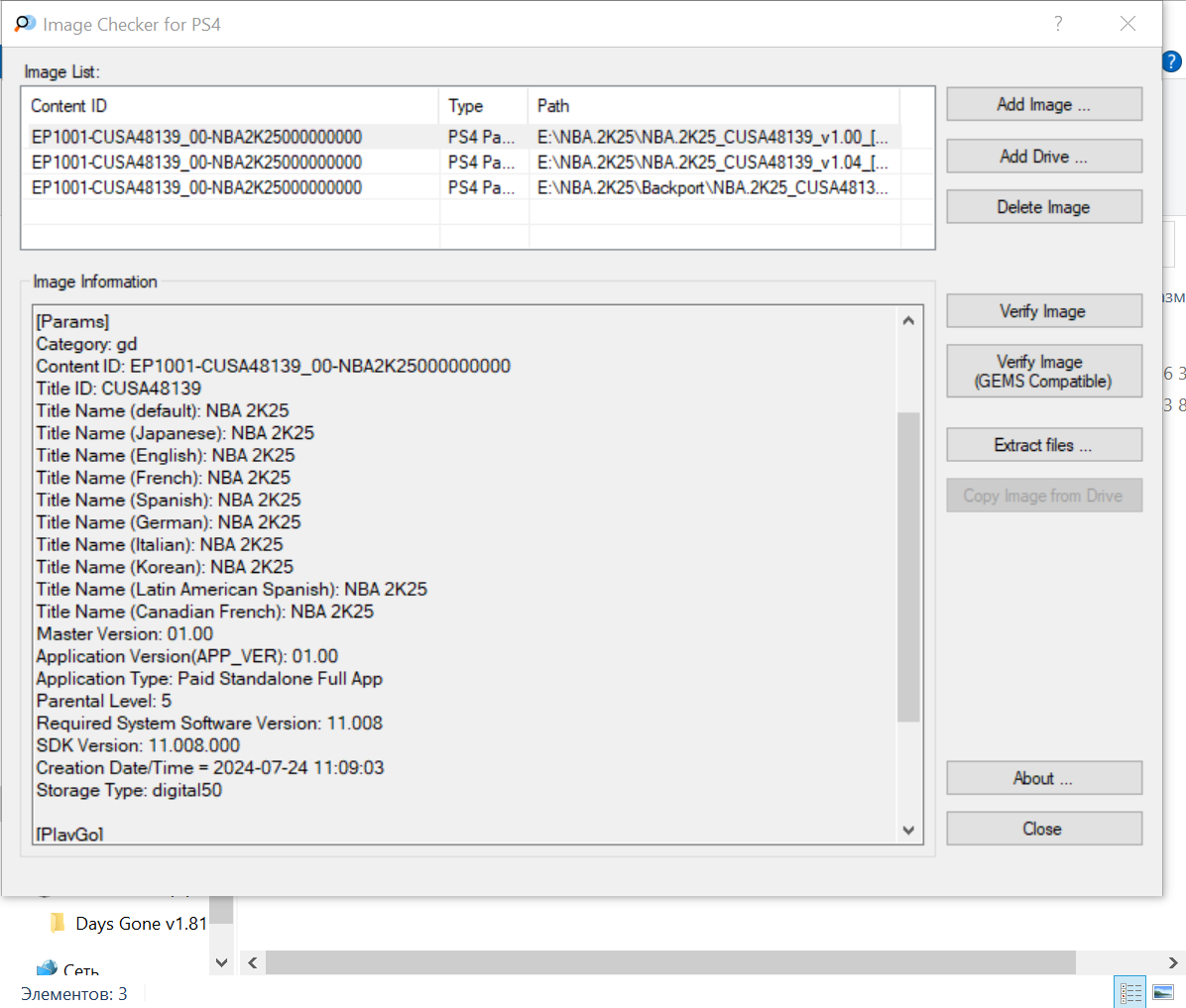The width and height of the screenshot is (1186, 1008).
Task: Sort list by Type column header
Action: pyautogui.click(x=483, y=106)
